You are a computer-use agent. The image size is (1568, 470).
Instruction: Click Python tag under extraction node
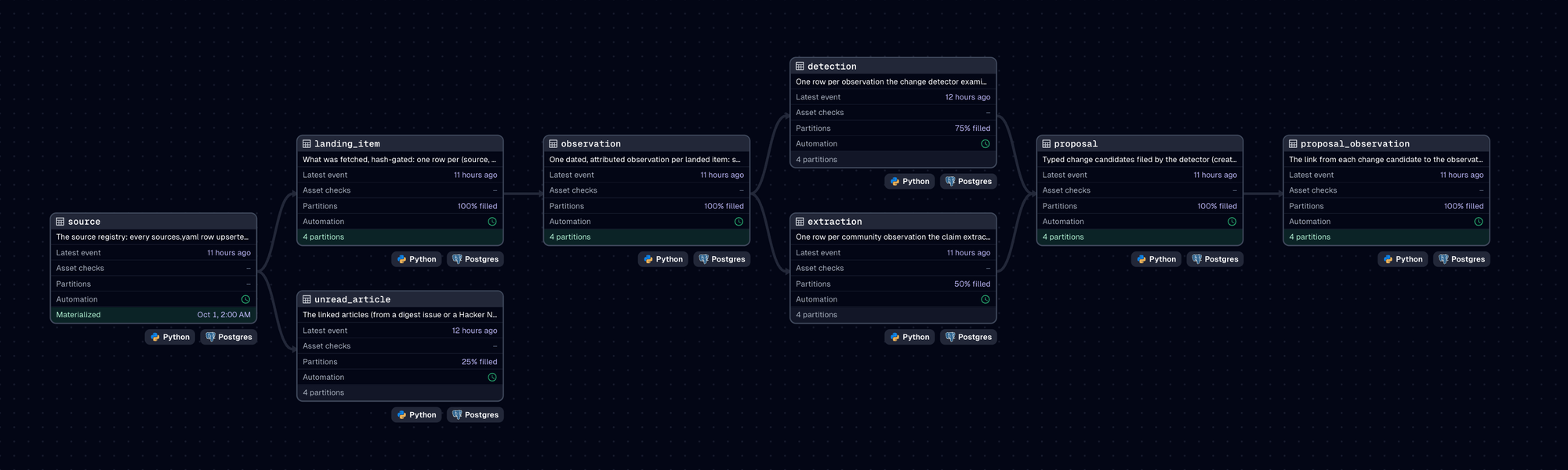coord(909,337)
